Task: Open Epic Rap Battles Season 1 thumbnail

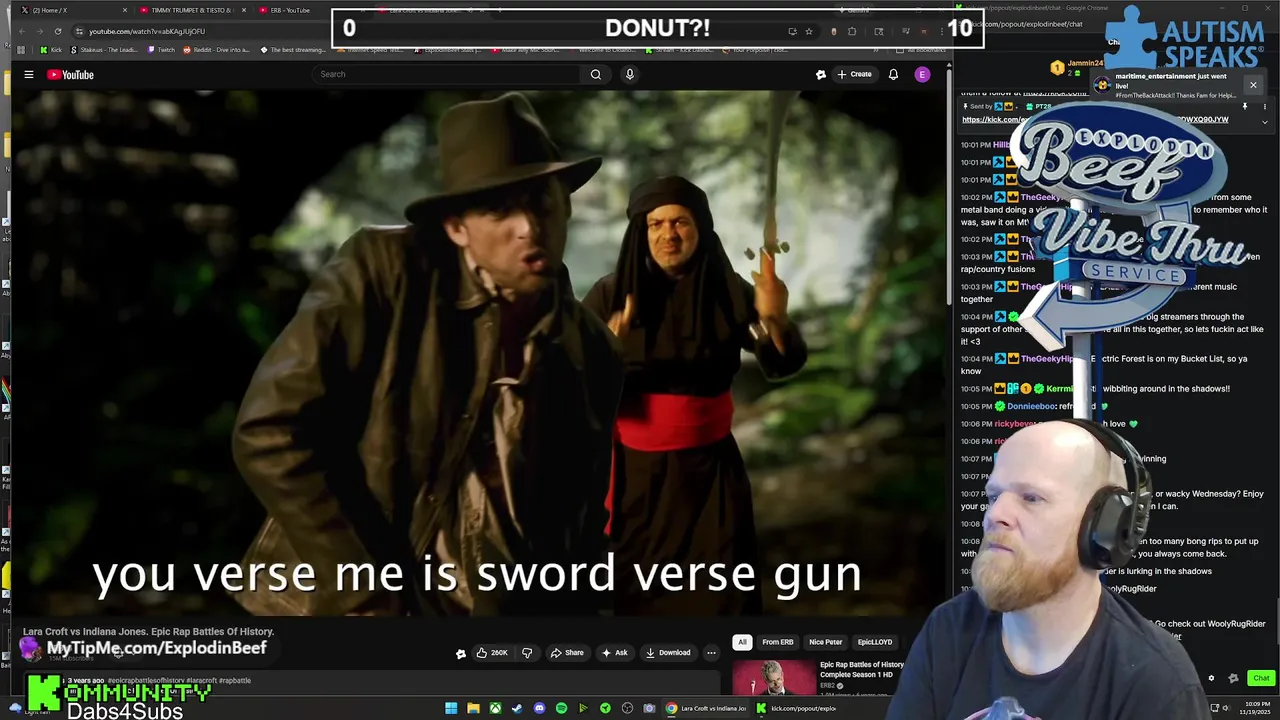Action: coord(774,677)
